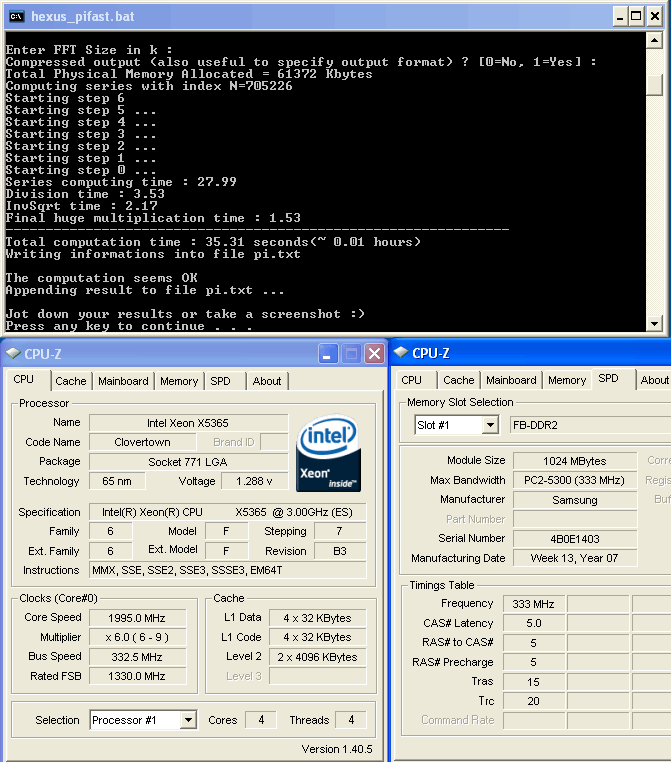Click the console scrollbar down arrow
Viewport: 671px width, 762px height.
coord(654,323)
